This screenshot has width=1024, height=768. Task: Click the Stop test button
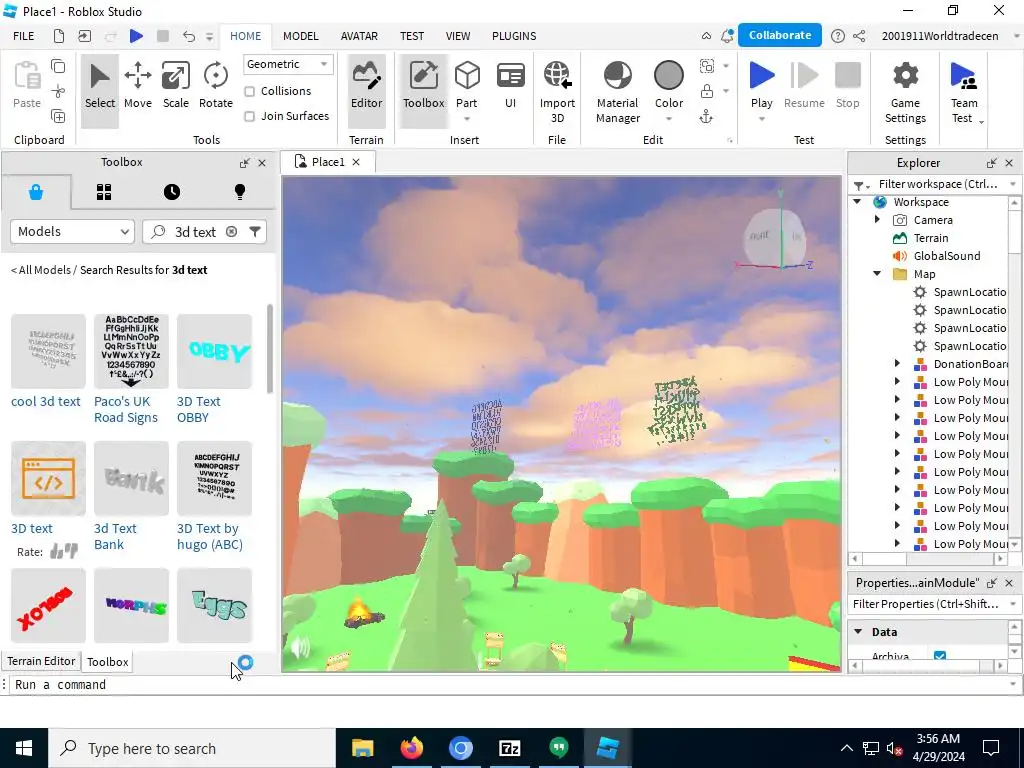pyautogui.click(x=848, y=86)
